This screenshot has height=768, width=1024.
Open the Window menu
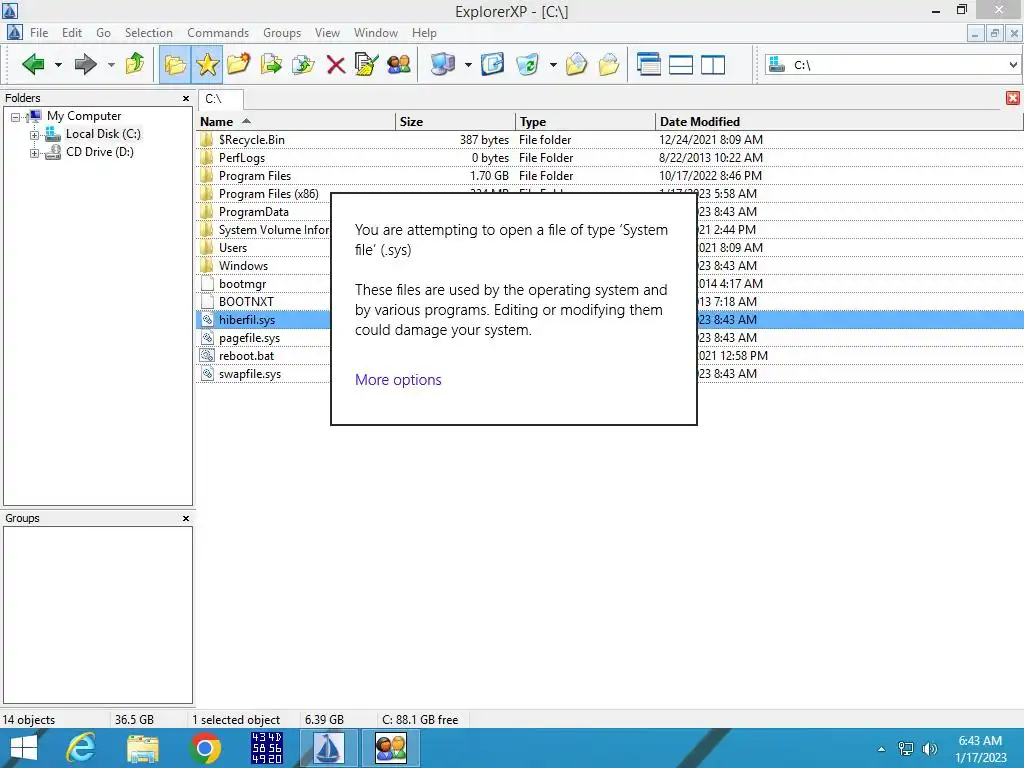[x=376, y=33]
